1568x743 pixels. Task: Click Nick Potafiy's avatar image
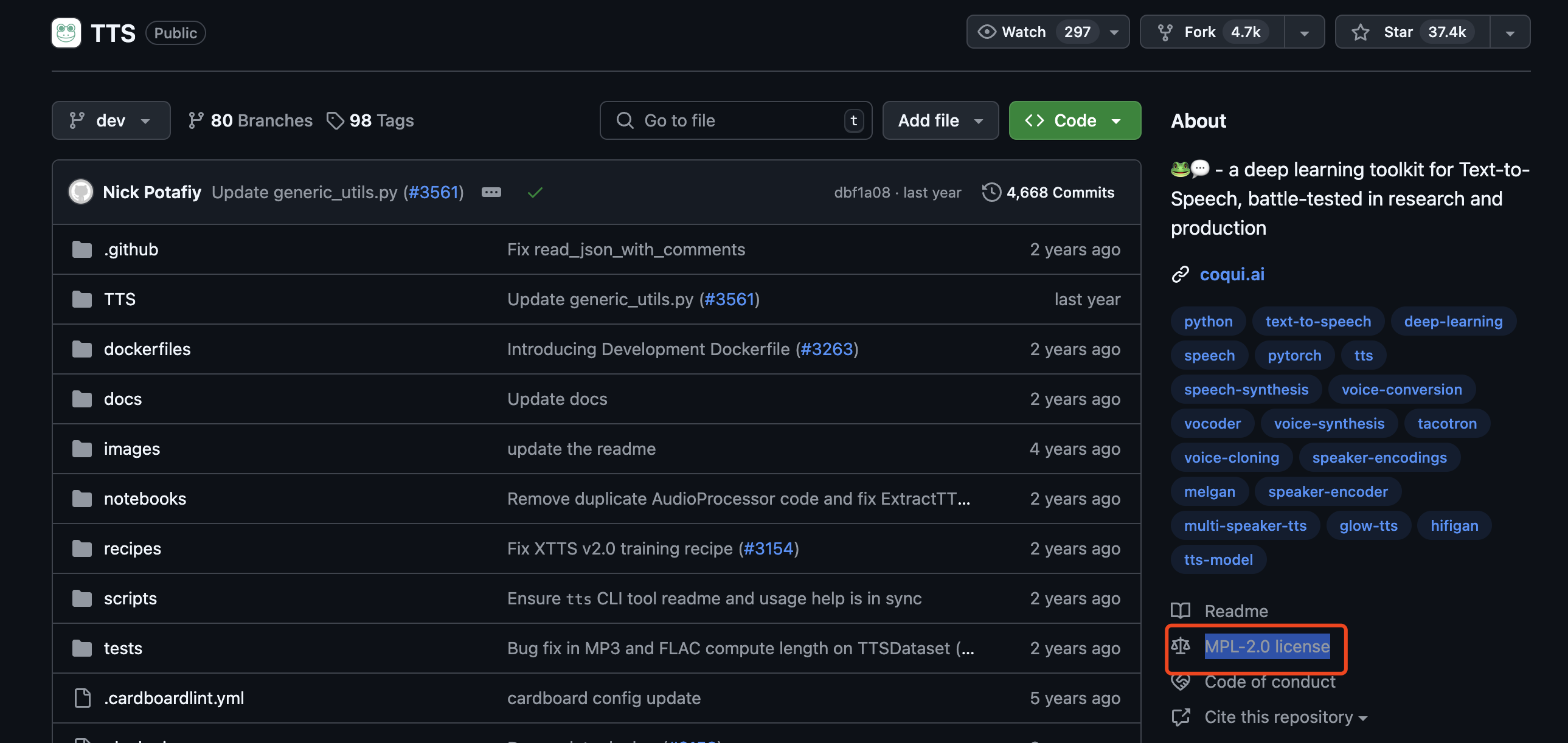click(81, 192)
